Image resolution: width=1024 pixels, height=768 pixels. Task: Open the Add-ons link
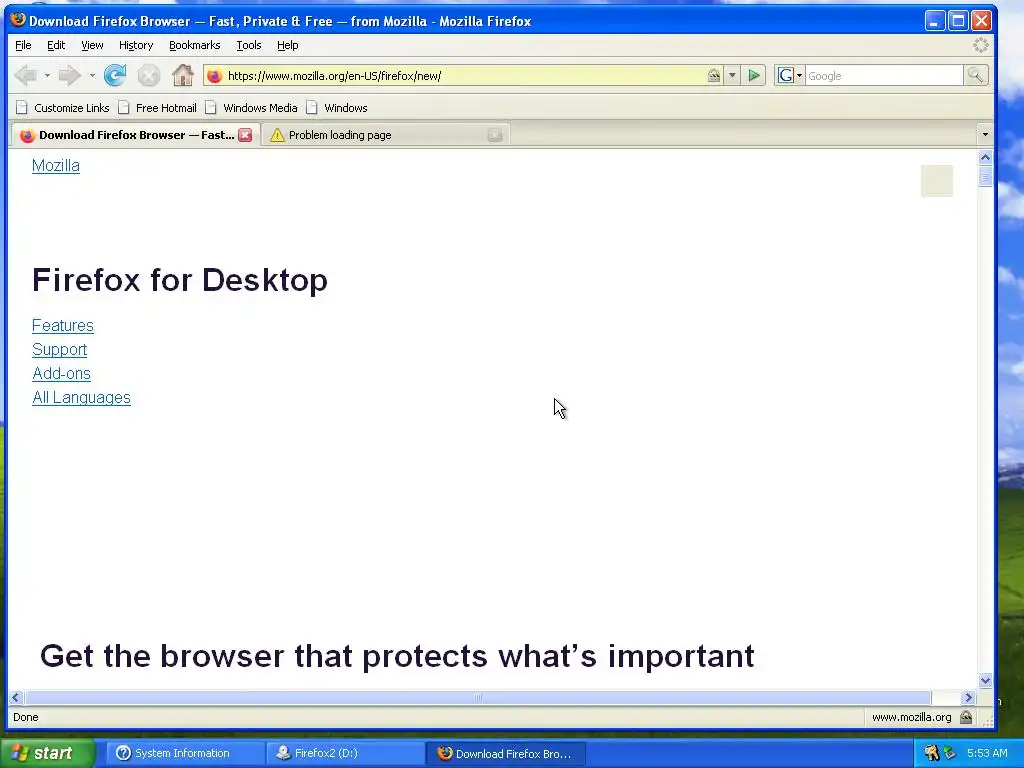[61, 374]
